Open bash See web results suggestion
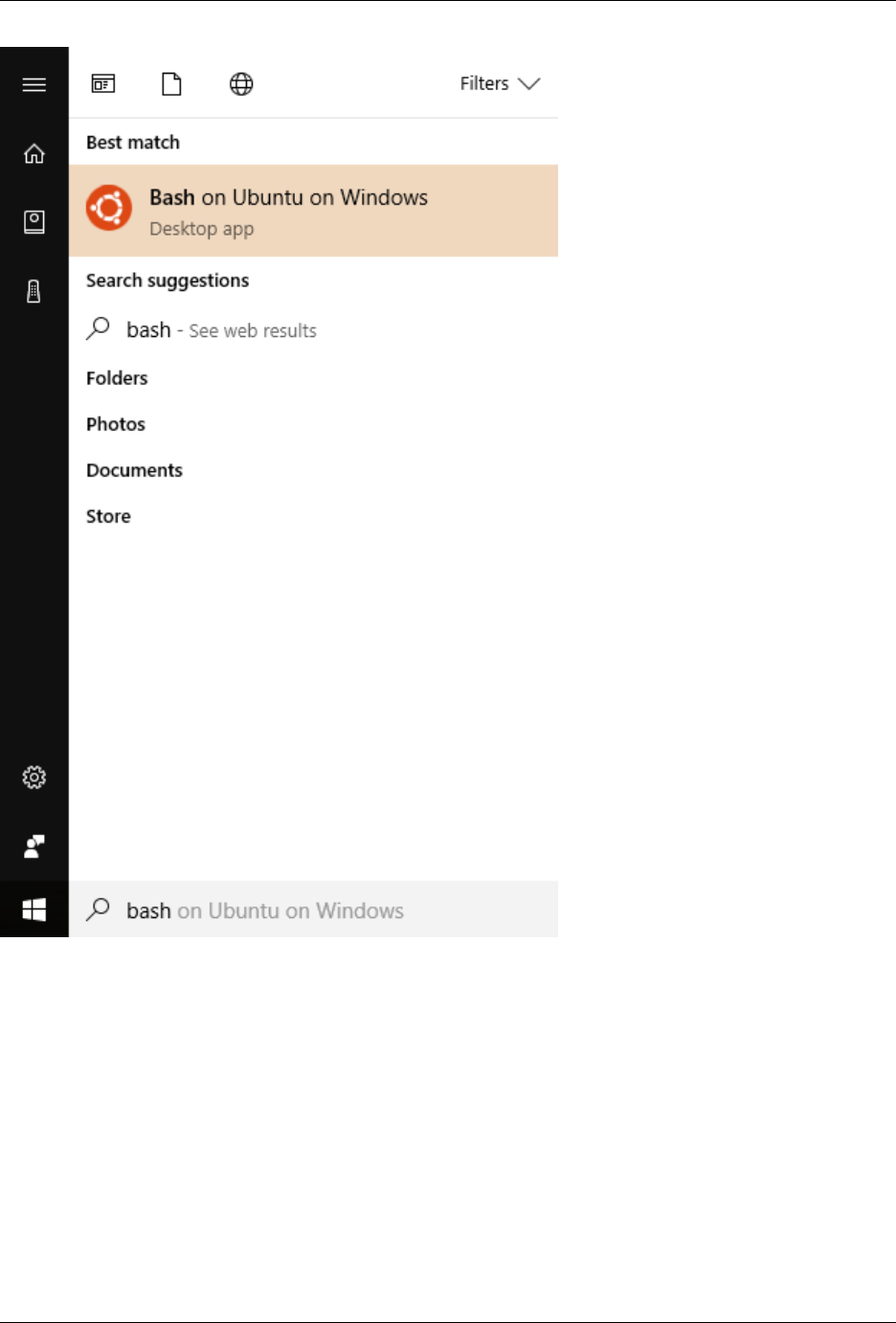Screen dimensions: 896x1323 tap(313, 330)
